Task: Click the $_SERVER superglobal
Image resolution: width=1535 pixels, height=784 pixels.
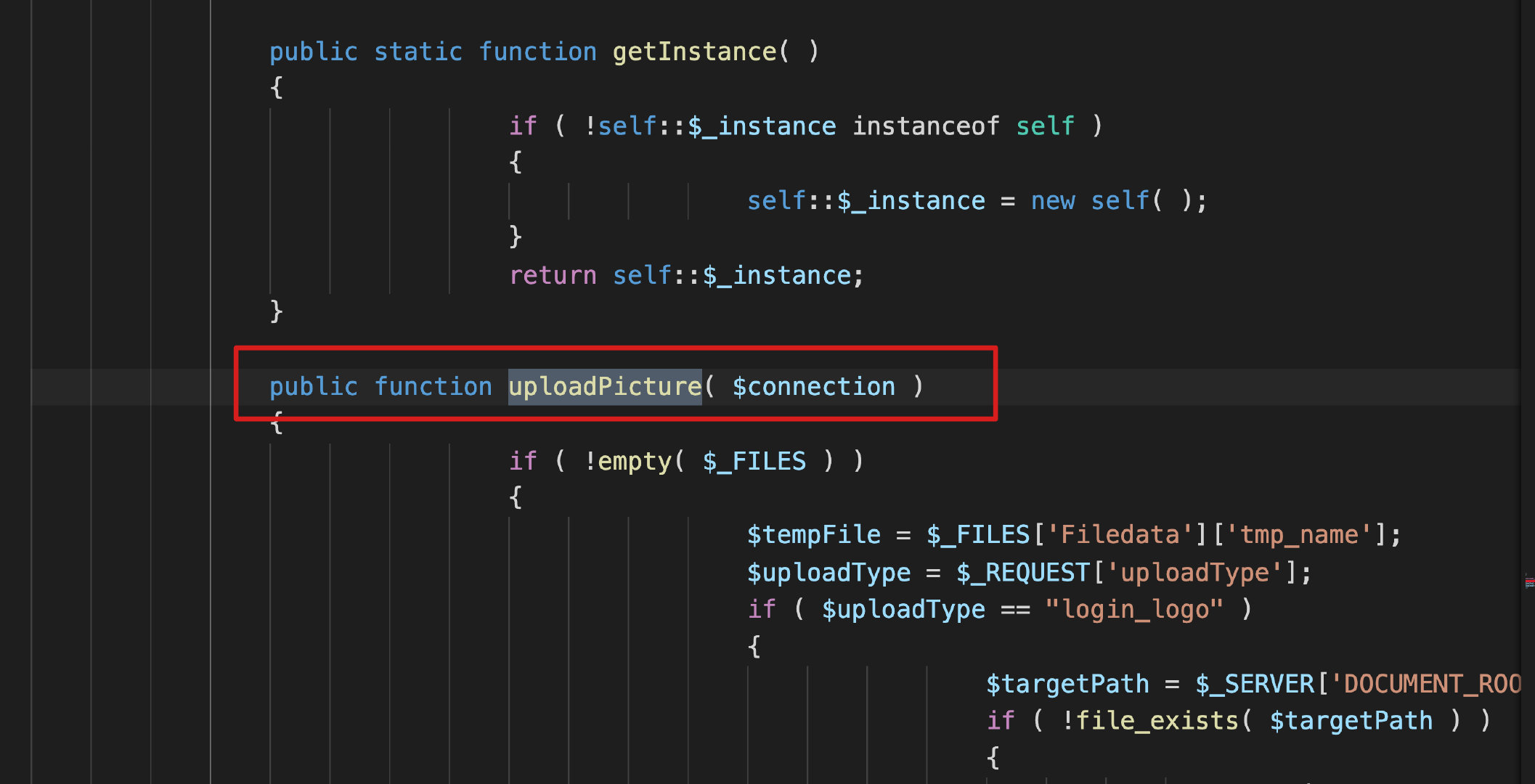Action: (1254, 685)
